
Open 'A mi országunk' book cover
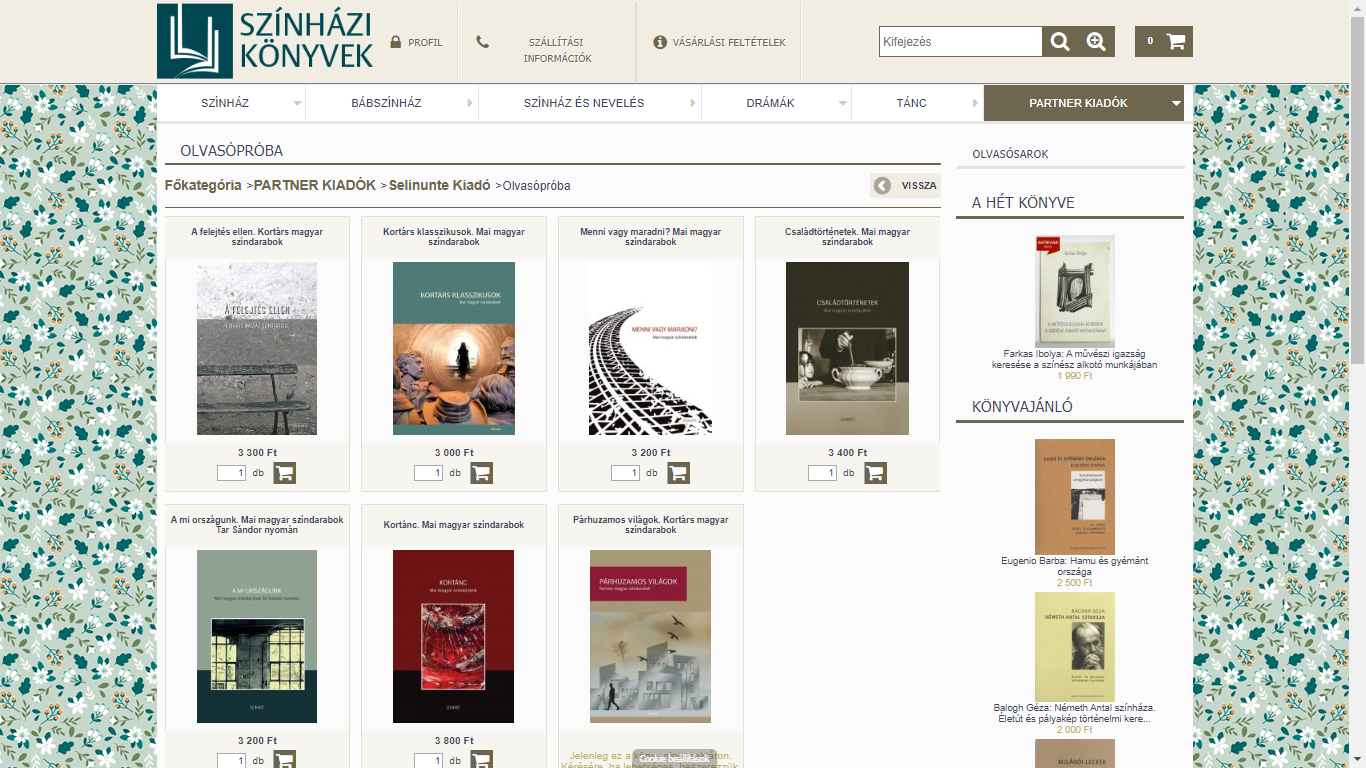pos(257,636)
